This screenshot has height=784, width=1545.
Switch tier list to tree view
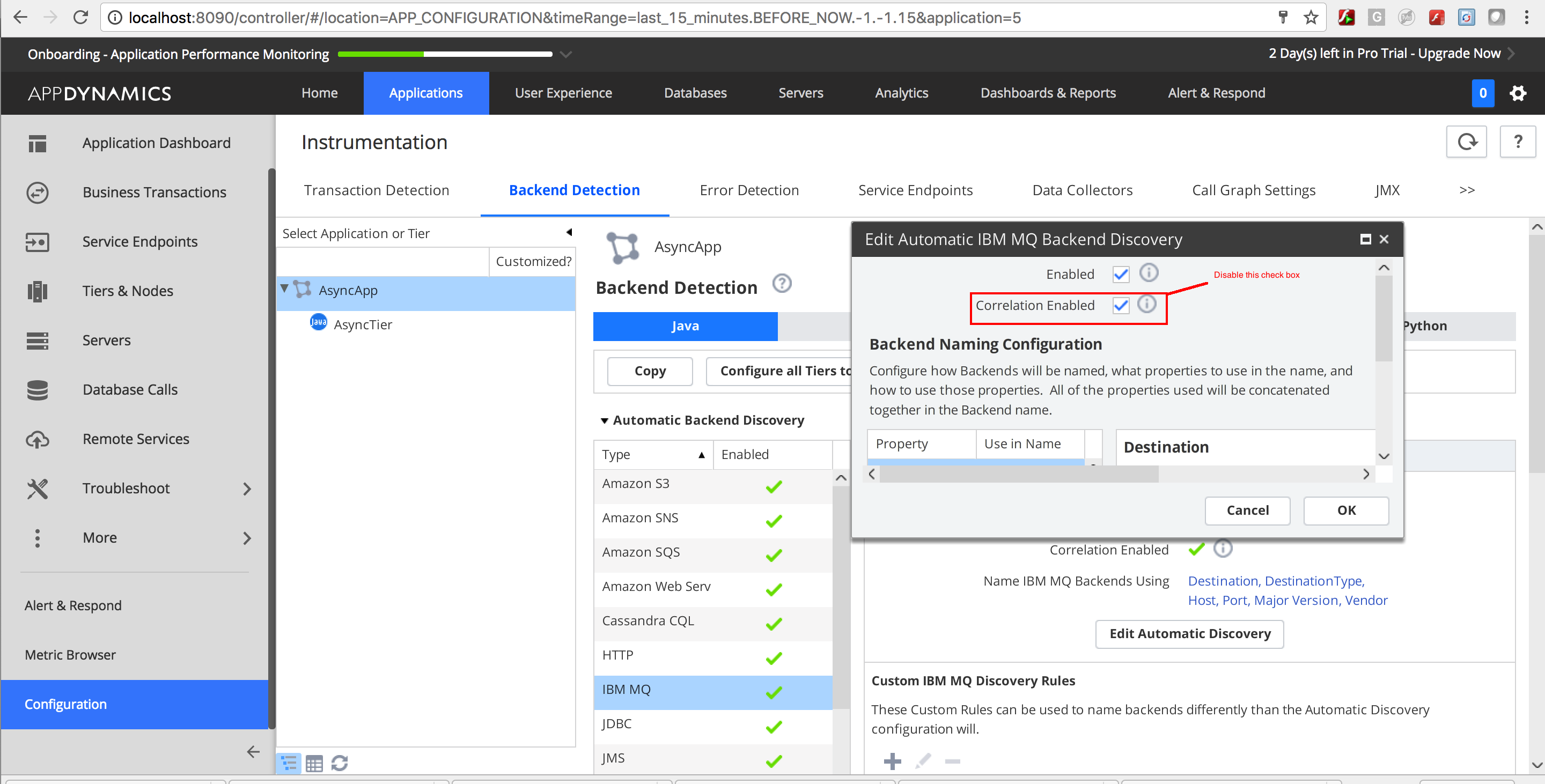click(289, 763)
